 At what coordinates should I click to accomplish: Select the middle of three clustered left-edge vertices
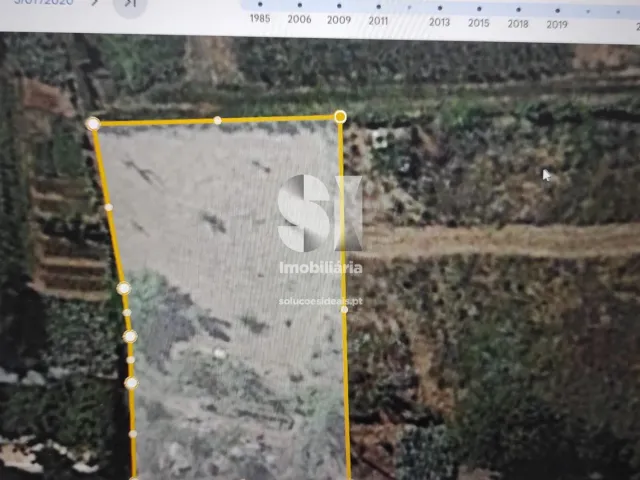[129, 336]
